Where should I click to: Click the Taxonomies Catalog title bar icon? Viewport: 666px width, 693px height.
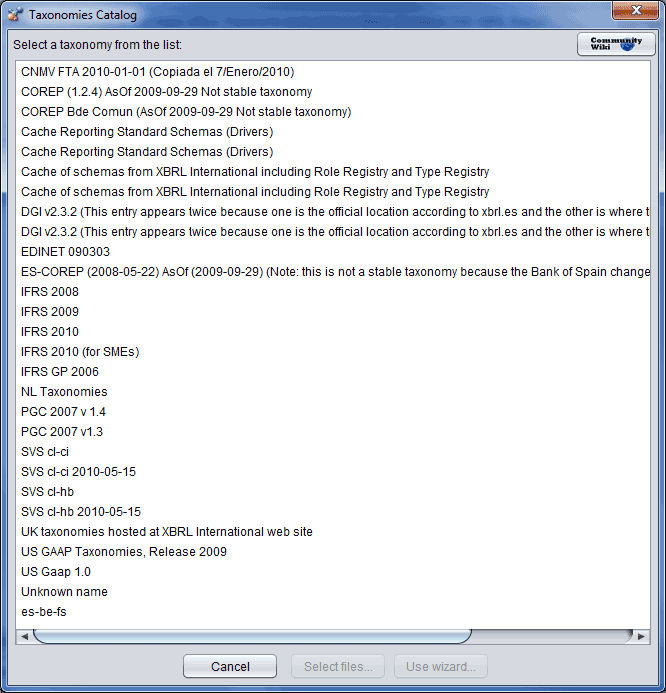click(15, 15)
